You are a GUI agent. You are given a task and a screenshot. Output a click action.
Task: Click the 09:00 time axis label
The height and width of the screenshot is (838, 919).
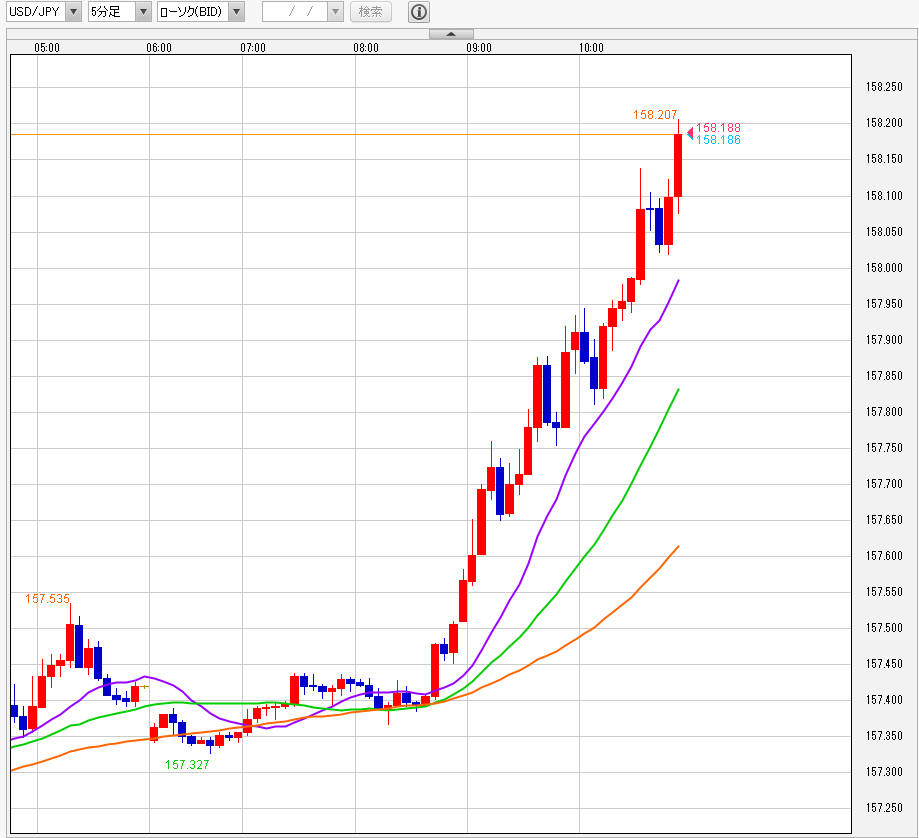(479, 48)
